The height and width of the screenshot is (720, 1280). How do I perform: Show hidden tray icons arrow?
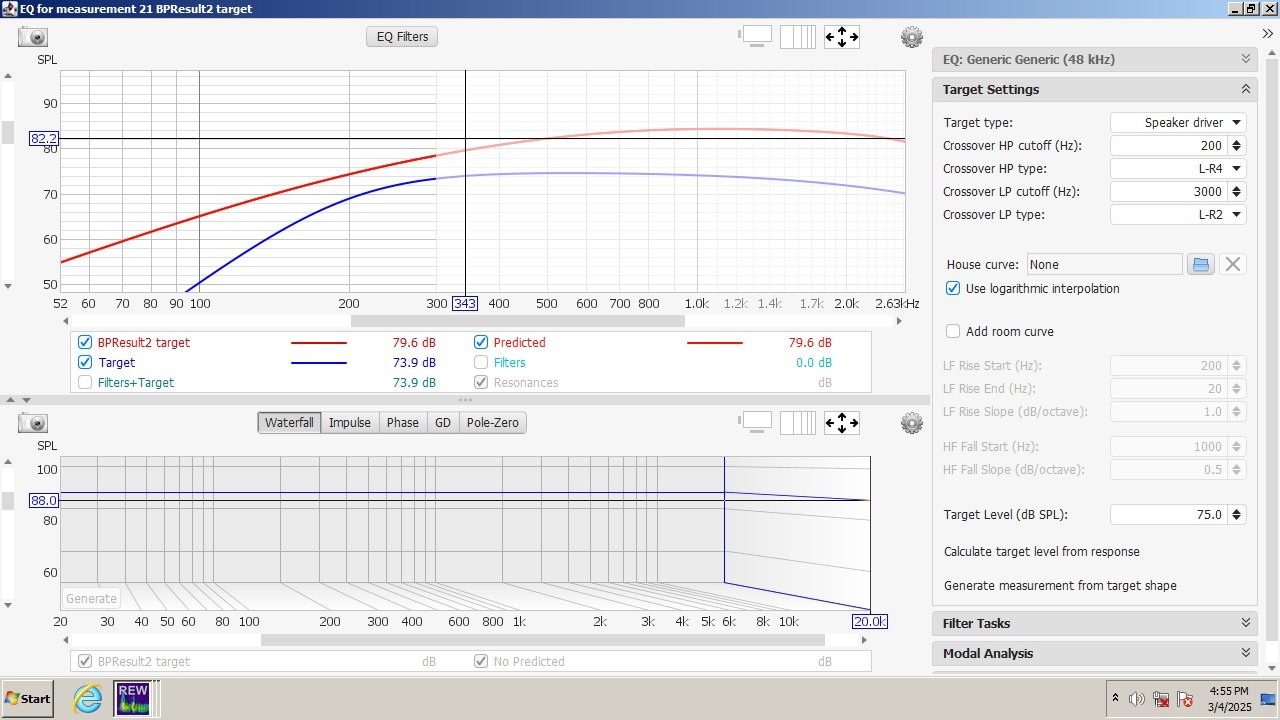tap(1115, 698)
